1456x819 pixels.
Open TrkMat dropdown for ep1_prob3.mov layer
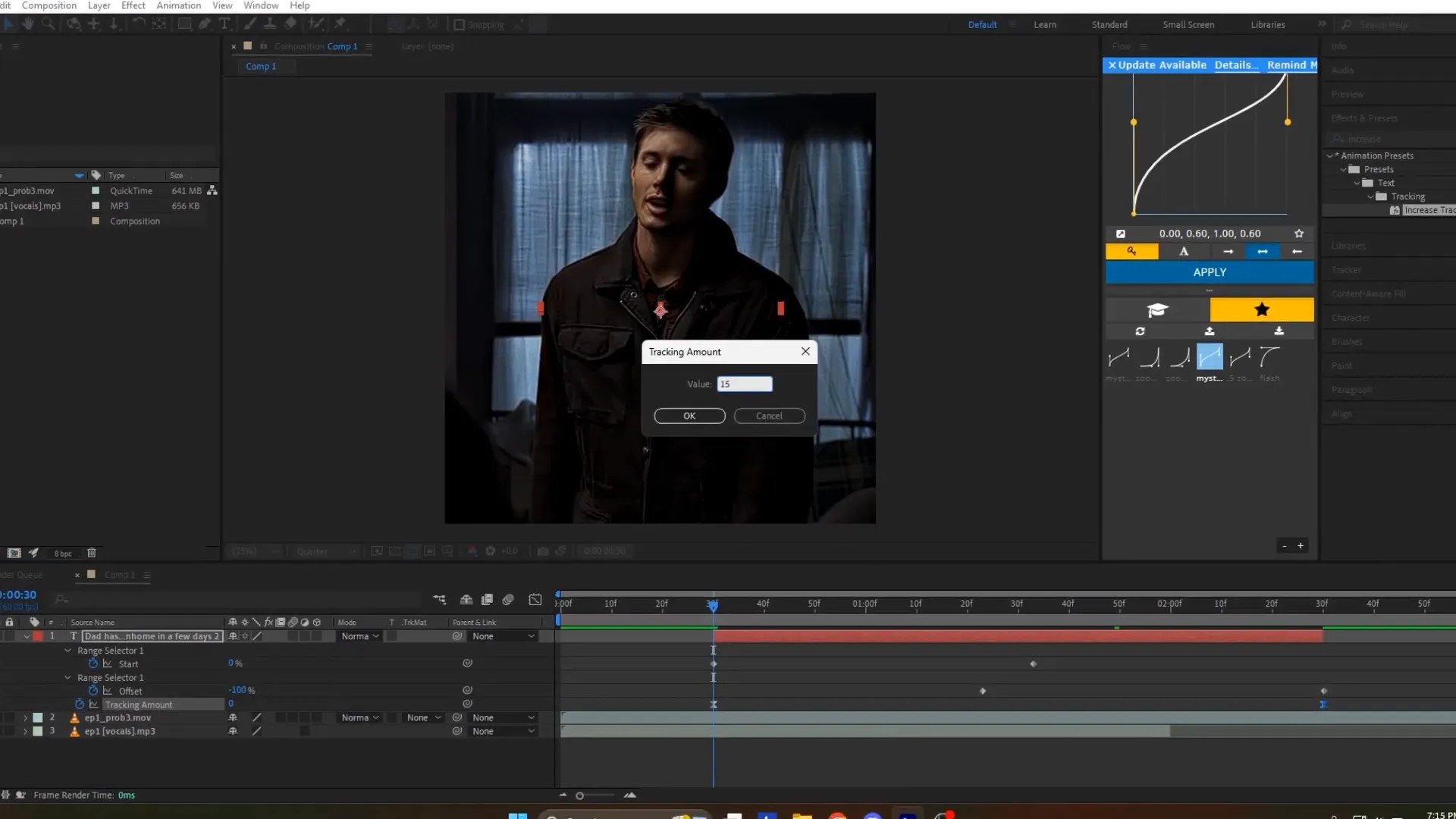tap(423, 717)
